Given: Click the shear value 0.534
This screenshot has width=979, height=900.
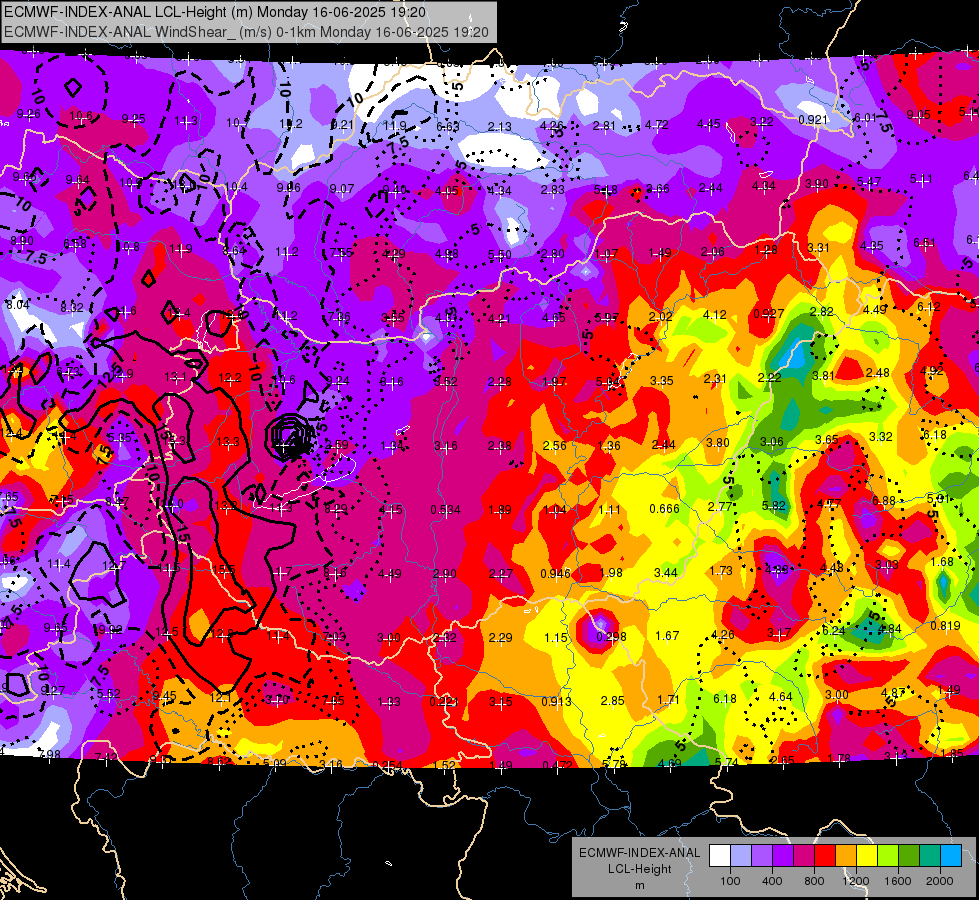Looking at the screenshot, I should pos(446,510).
